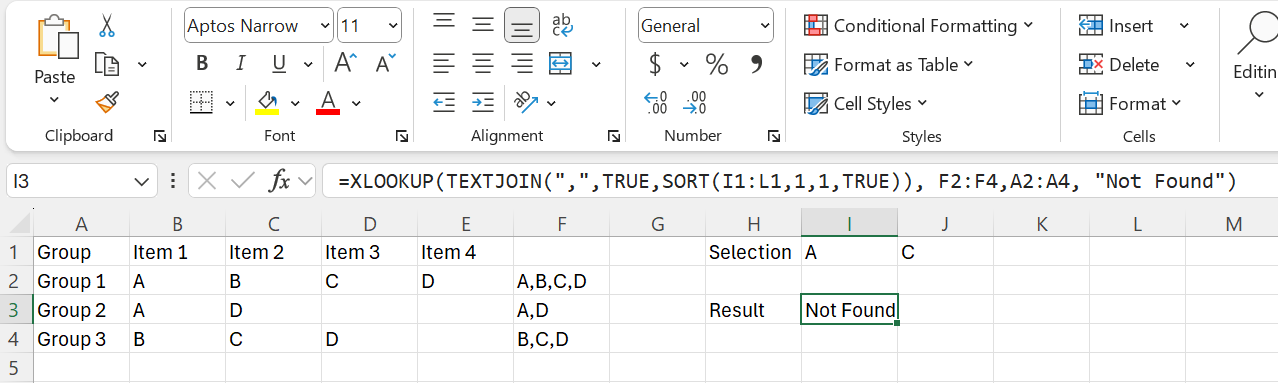Image resolution: width=1278 pixels, height=383 pixels.
Task: Apply Accounting dollar format
Action: [656, 64]
